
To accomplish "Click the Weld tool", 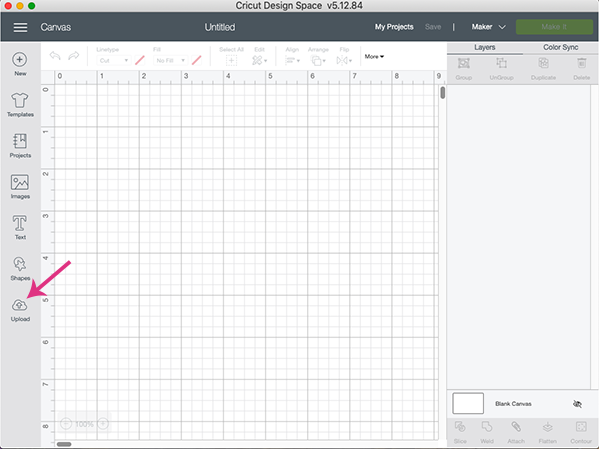I will 487,432.
